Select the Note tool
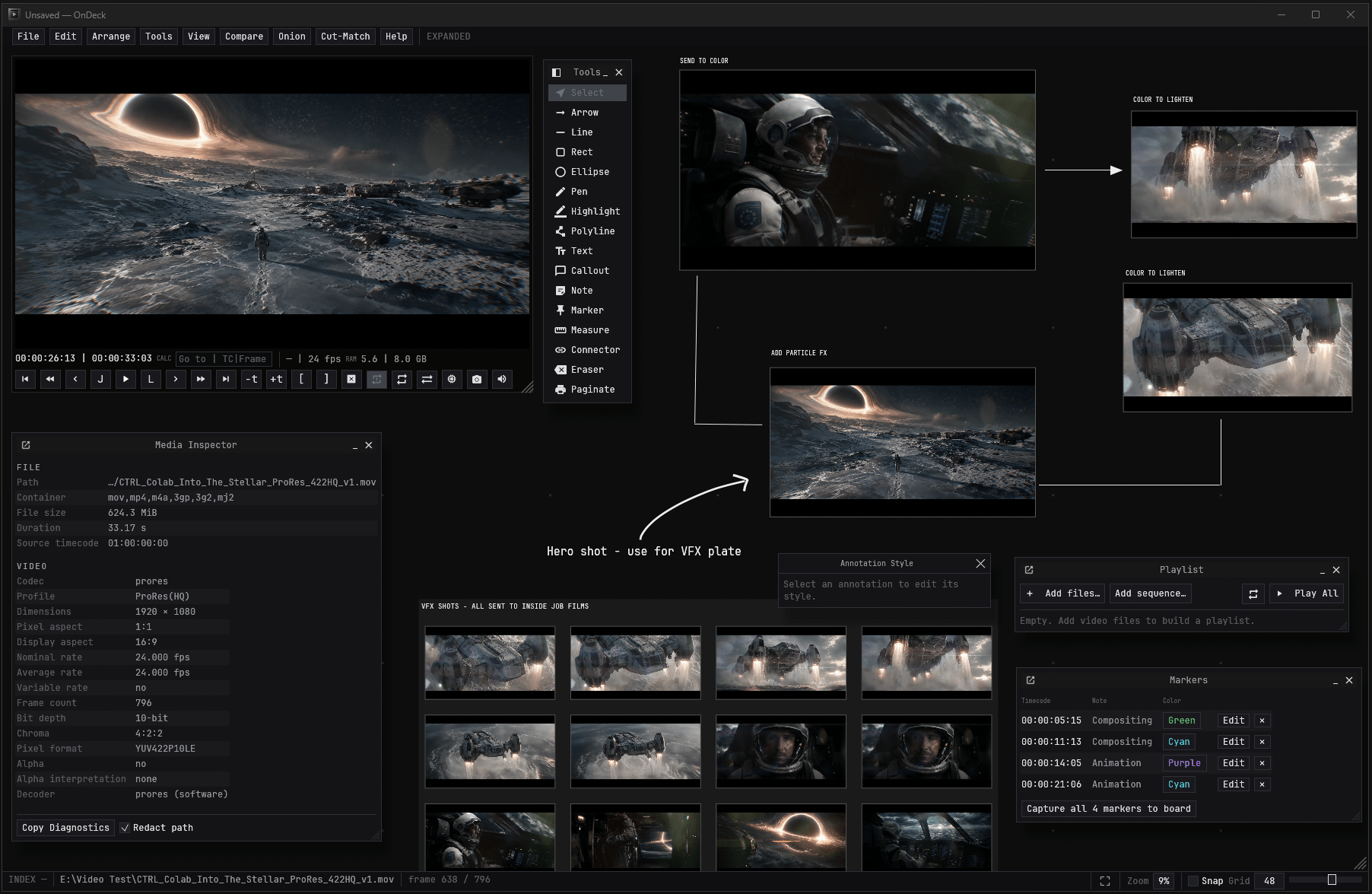Image resolution: width=1372 pixels, height=894 pixels. [587, 291]
